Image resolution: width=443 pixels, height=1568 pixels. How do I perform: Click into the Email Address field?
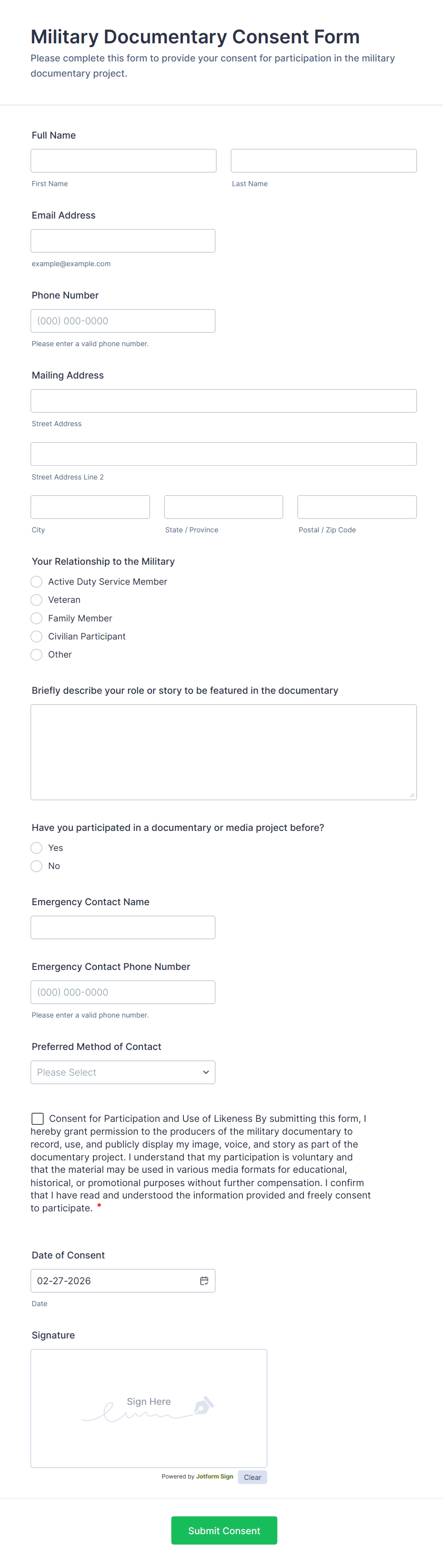123,241
